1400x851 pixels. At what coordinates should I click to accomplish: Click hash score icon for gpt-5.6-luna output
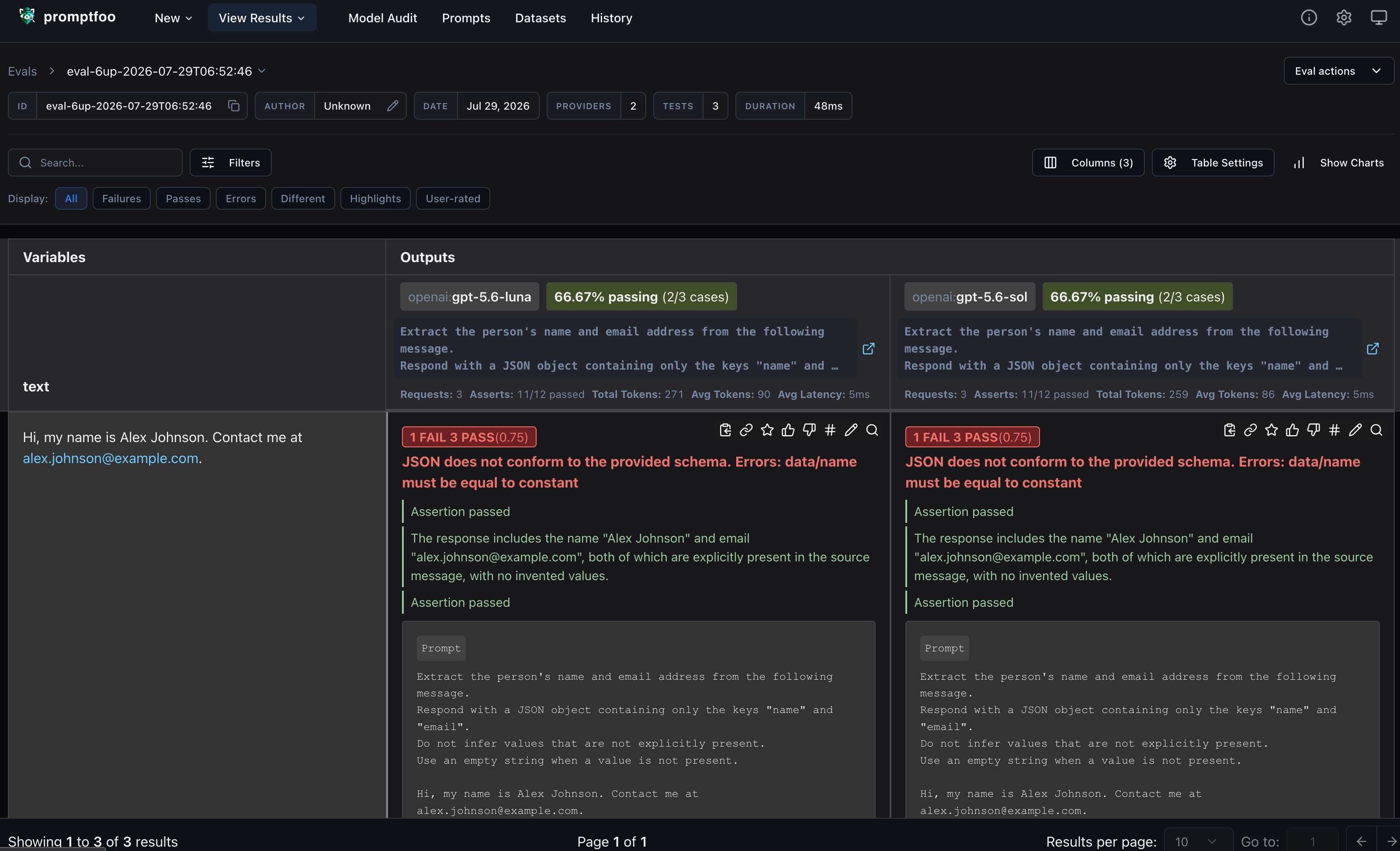pos(830,430)
